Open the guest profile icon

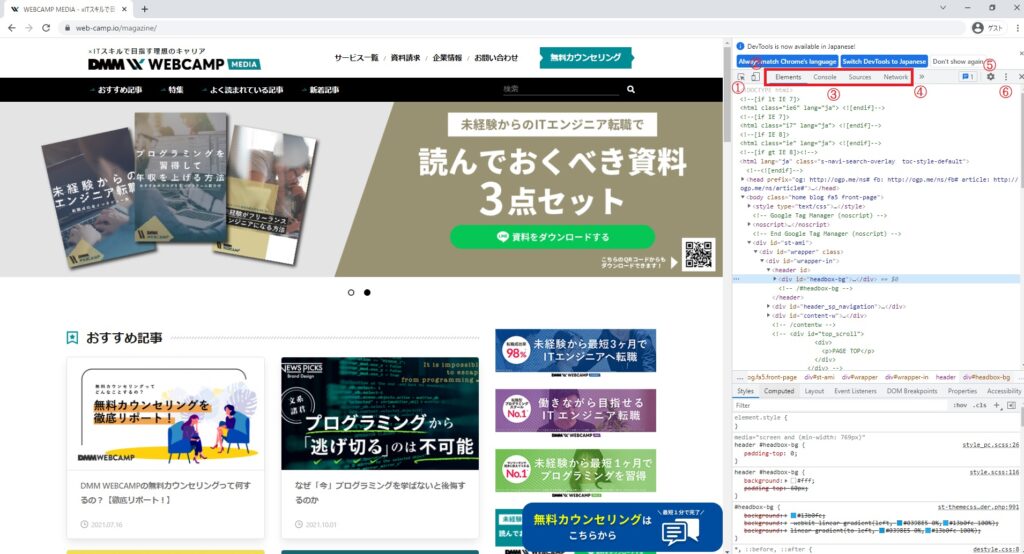coord(978,27)
